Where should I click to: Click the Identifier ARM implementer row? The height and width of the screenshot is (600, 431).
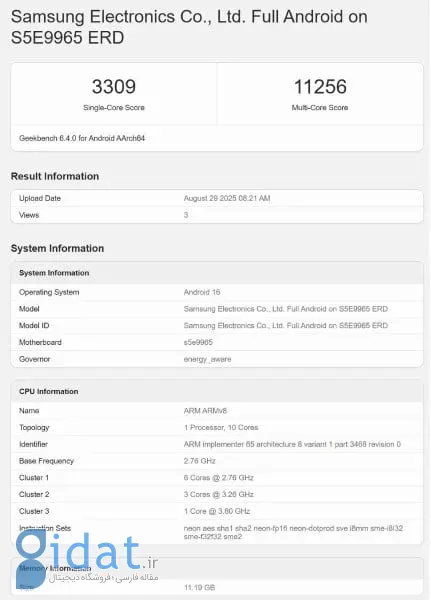217,444
